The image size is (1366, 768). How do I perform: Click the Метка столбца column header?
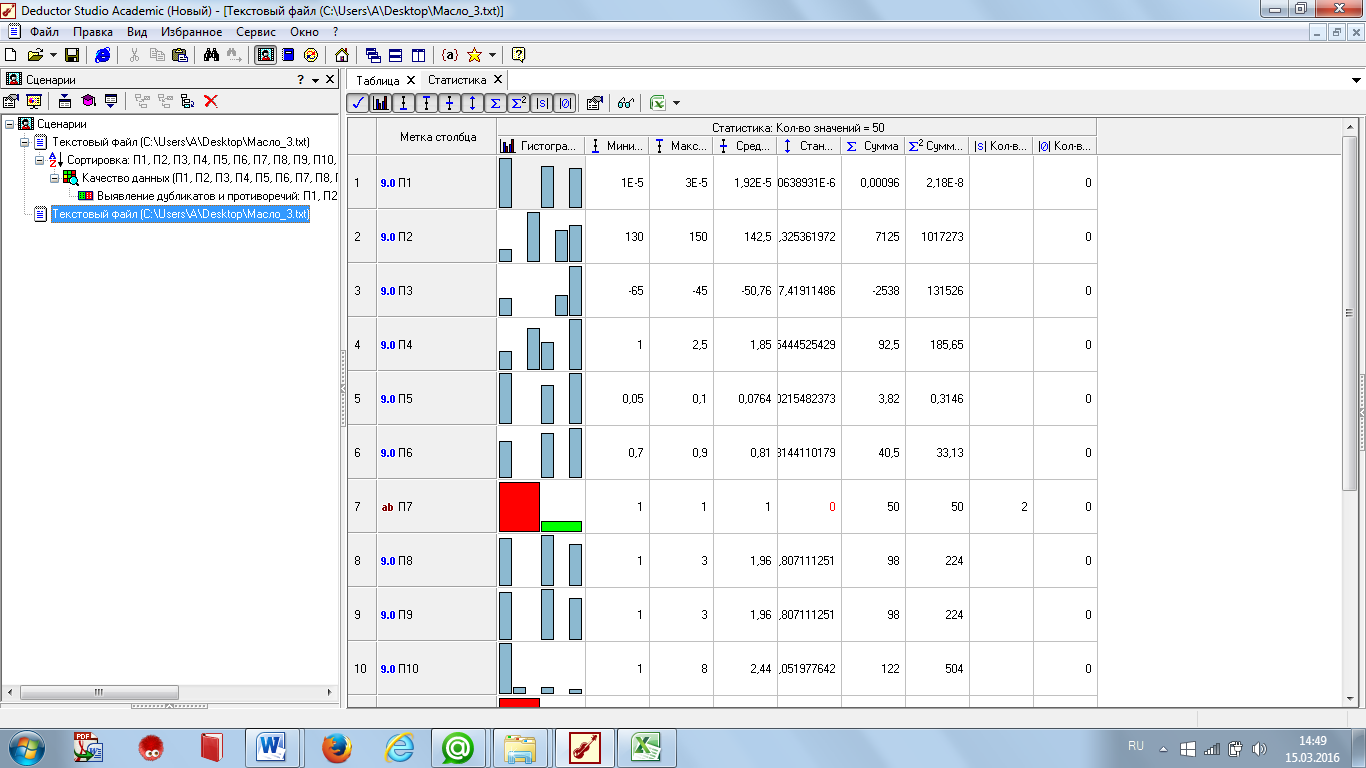coord(437,137)
